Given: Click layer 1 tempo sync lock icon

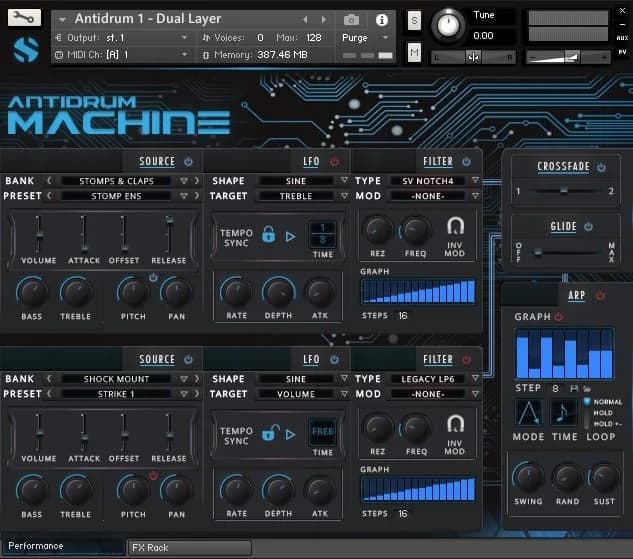Looking at the screenshot, I should 268,235.
